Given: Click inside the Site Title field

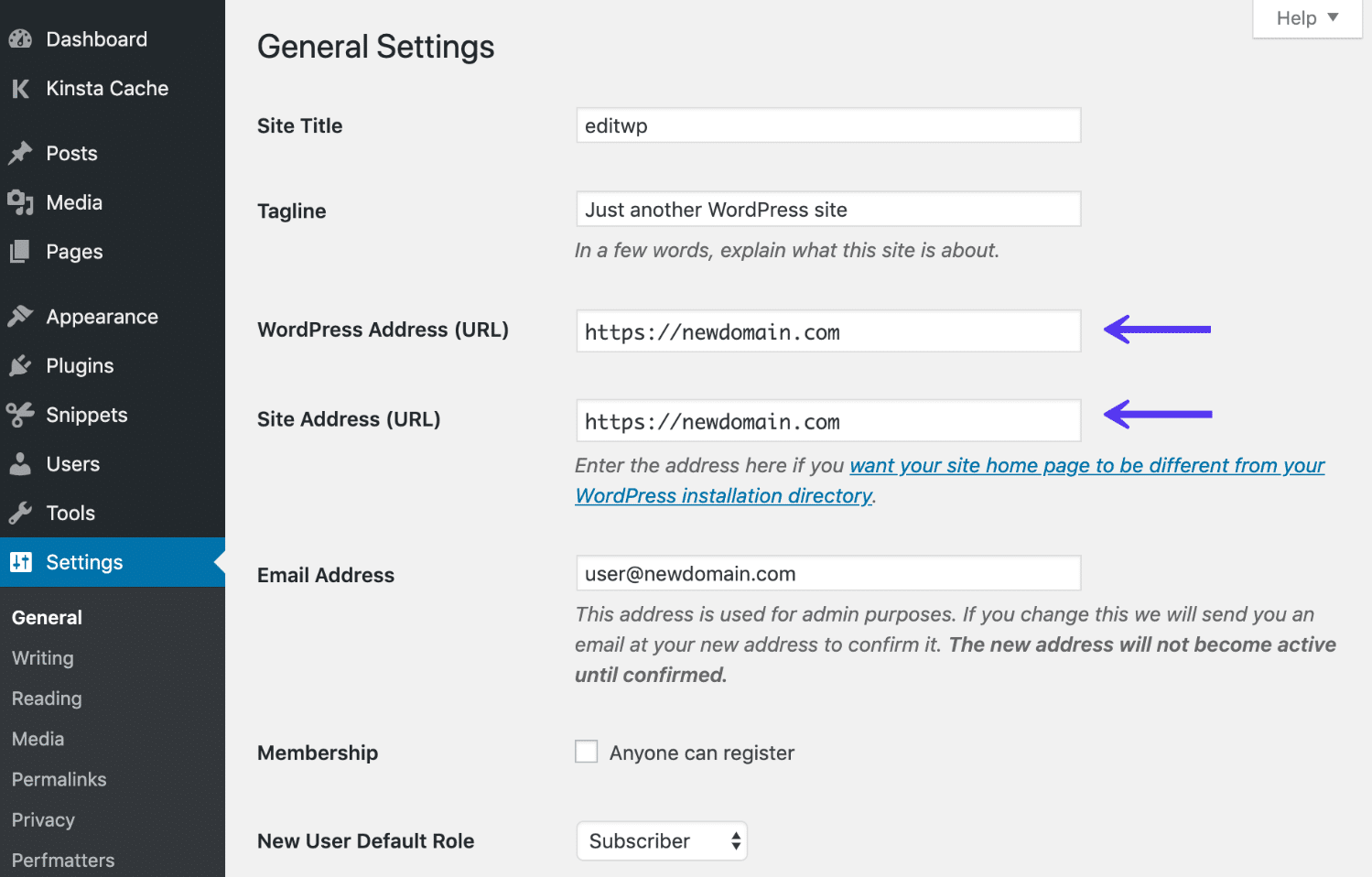Looking at the screenshot, I should [826, 125].
